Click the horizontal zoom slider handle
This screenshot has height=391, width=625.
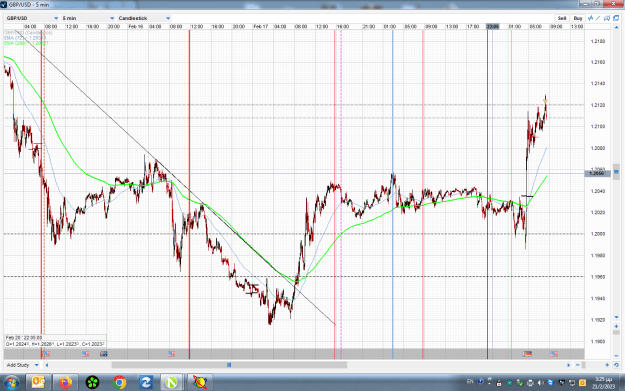pos(584,365)
